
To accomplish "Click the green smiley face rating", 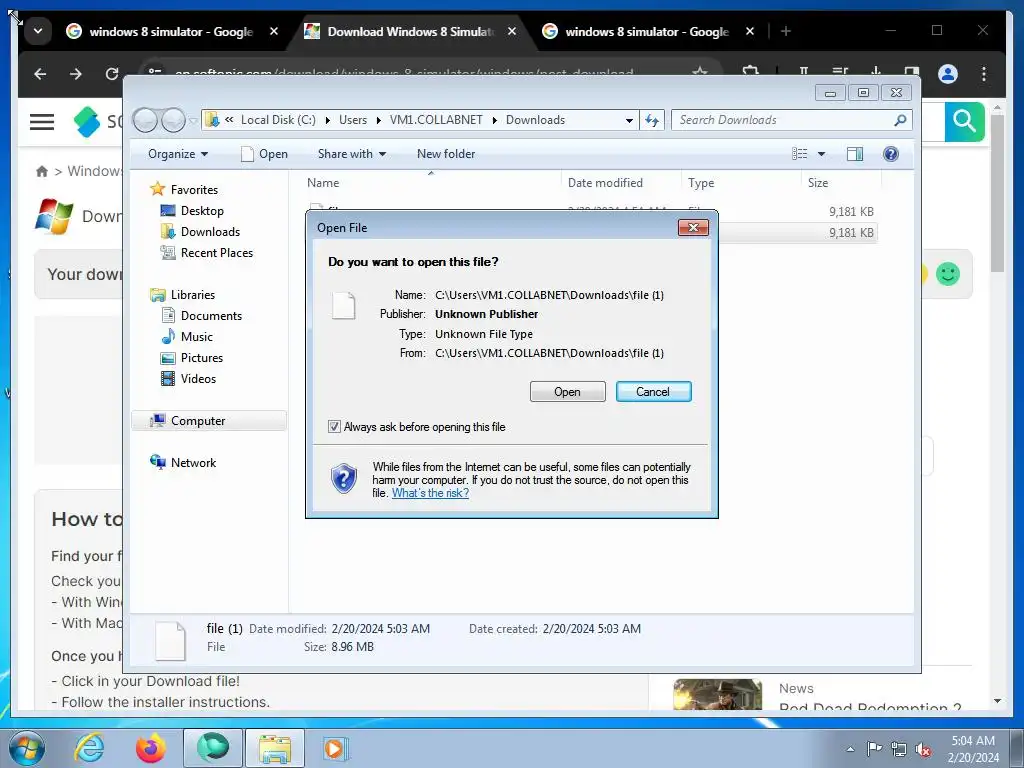I will click(x=948, y=274).
